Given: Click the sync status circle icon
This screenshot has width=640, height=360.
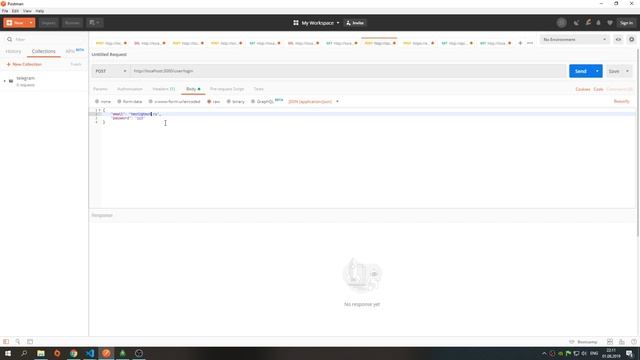Looking at the screenshot, I should coord(562,23).
